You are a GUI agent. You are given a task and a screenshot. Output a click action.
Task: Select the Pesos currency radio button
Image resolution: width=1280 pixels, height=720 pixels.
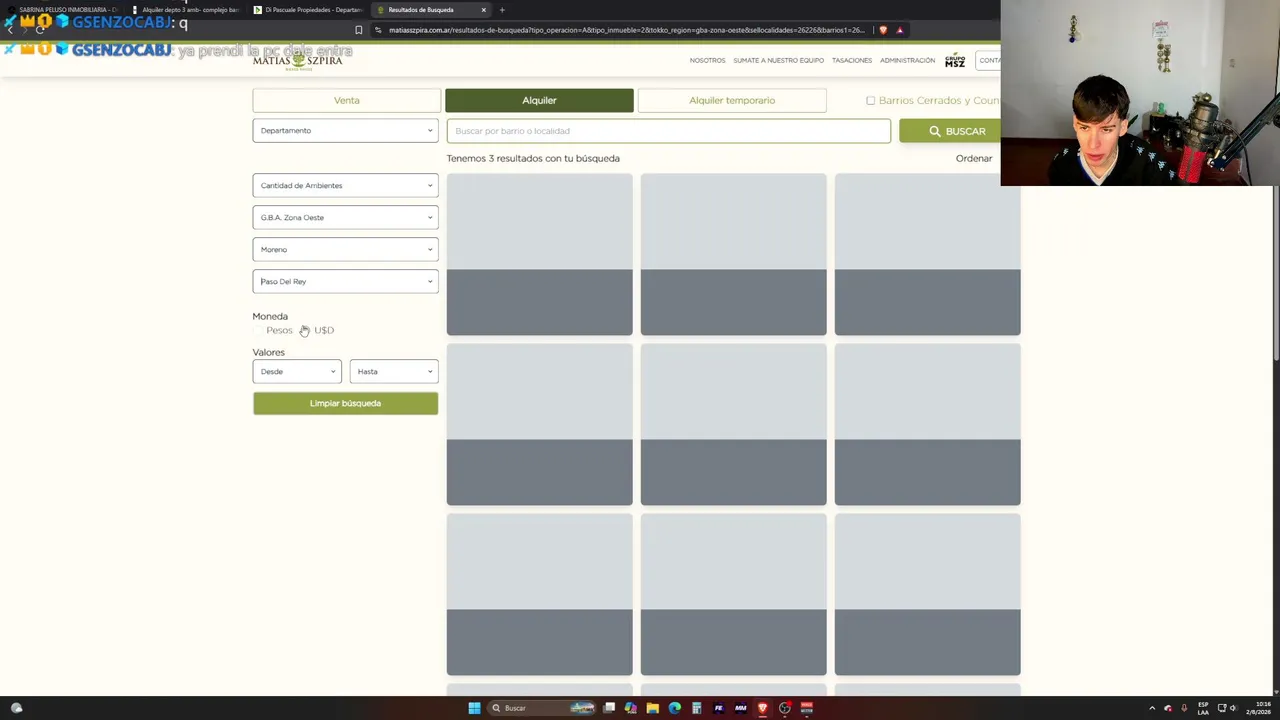(x=259, y=330)
